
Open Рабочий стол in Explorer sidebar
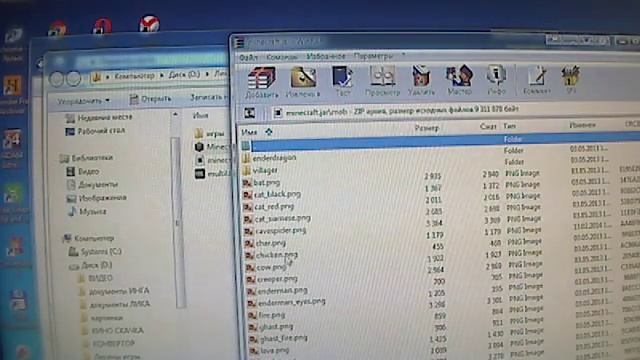96,131
